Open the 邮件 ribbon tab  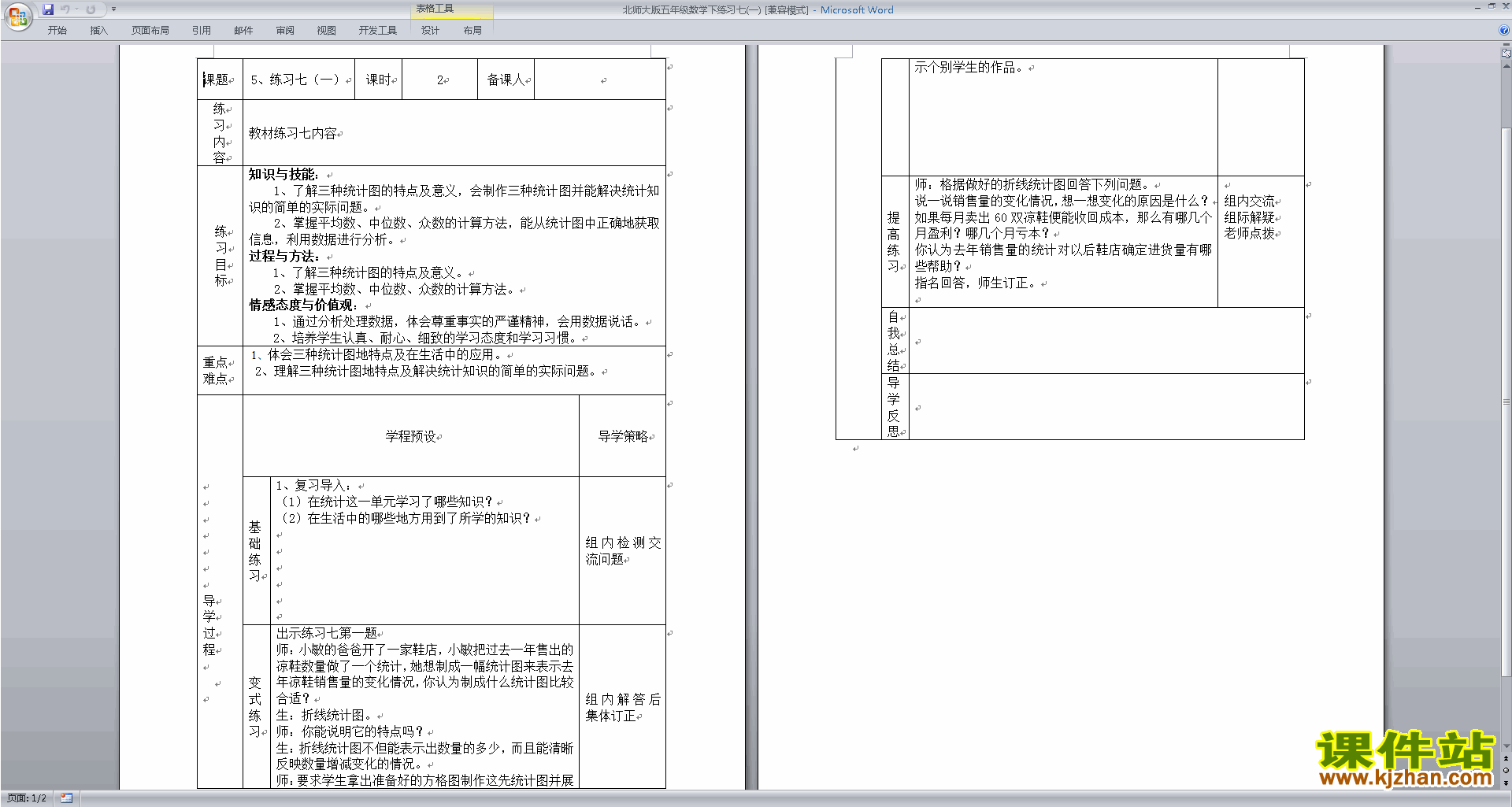[243, 31]
